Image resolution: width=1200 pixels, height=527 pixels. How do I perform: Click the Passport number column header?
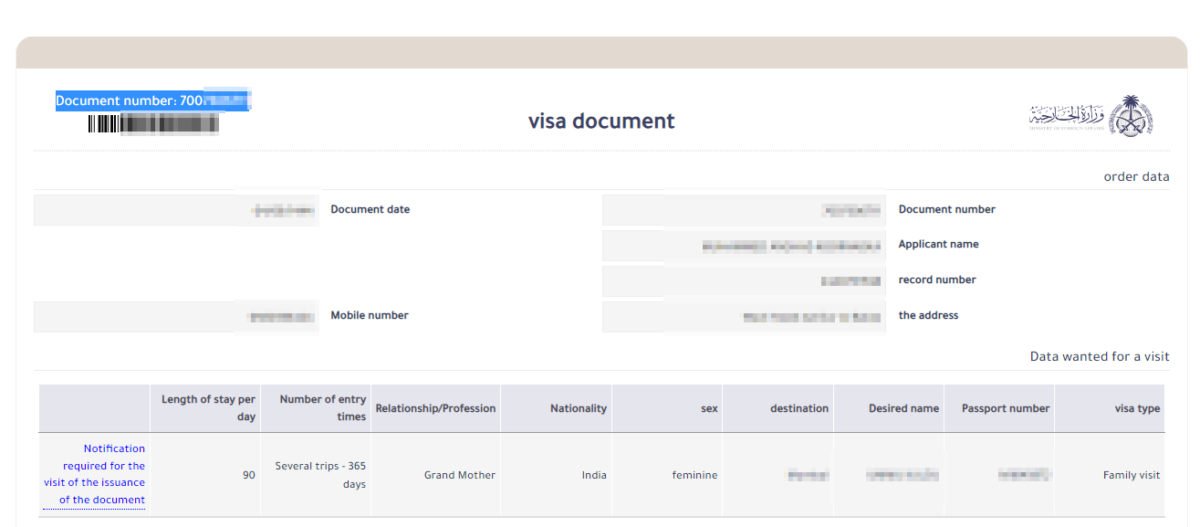tap(1005, 408)
